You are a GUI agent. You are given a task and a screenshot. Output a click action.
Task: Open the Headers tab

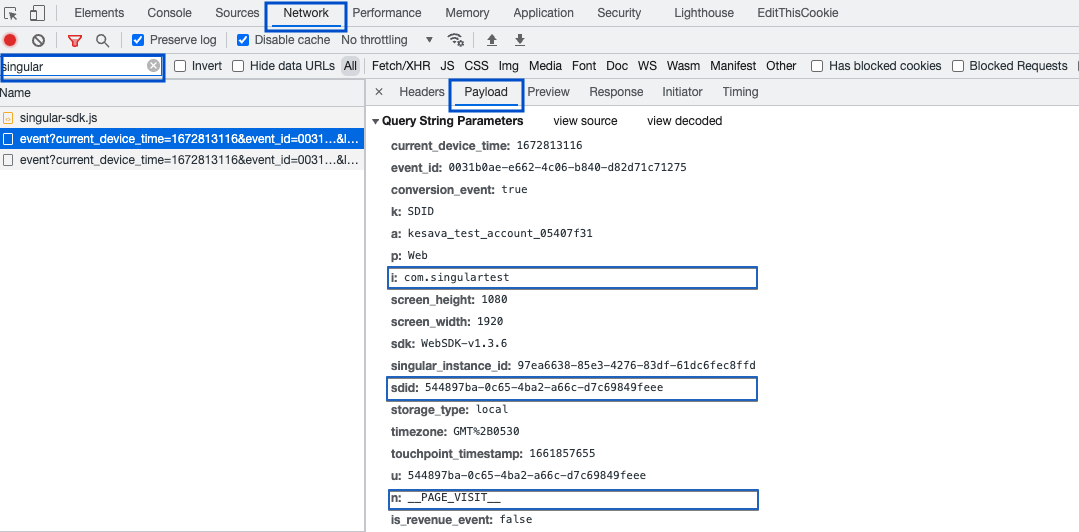pyautogui.click(x=421, y=92)
